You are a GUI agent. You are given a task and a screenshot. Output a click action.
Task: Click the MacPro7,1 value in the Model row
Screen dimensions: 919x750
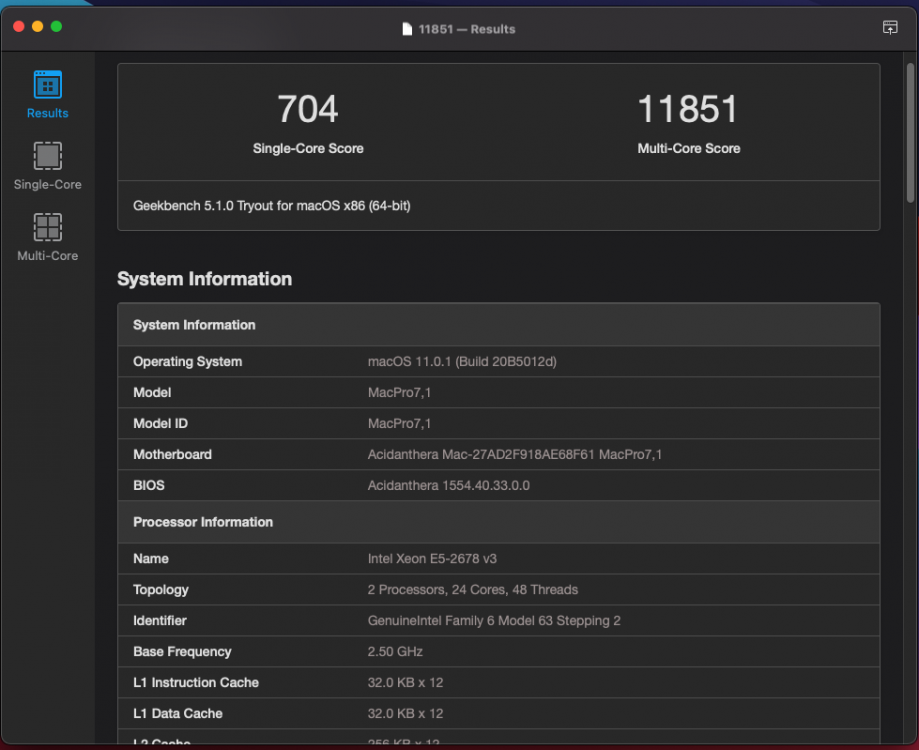pyautogui.click(x=399, y=393)
